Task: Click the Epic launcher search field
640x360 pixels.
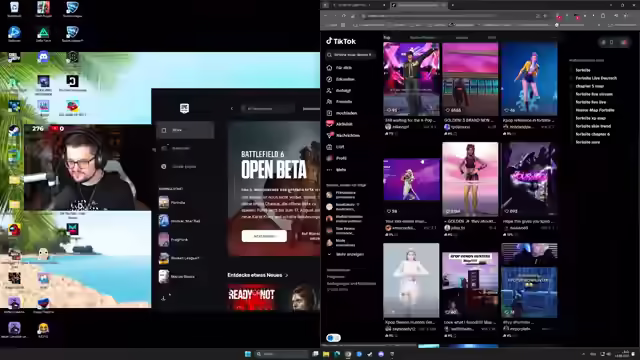Action: [x=267, y=109]
